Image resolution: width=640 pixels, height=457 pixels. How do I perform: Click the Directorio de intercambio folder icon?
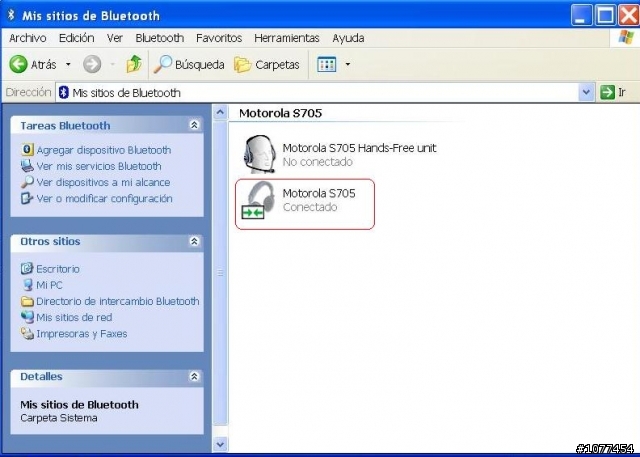point(27,301)
